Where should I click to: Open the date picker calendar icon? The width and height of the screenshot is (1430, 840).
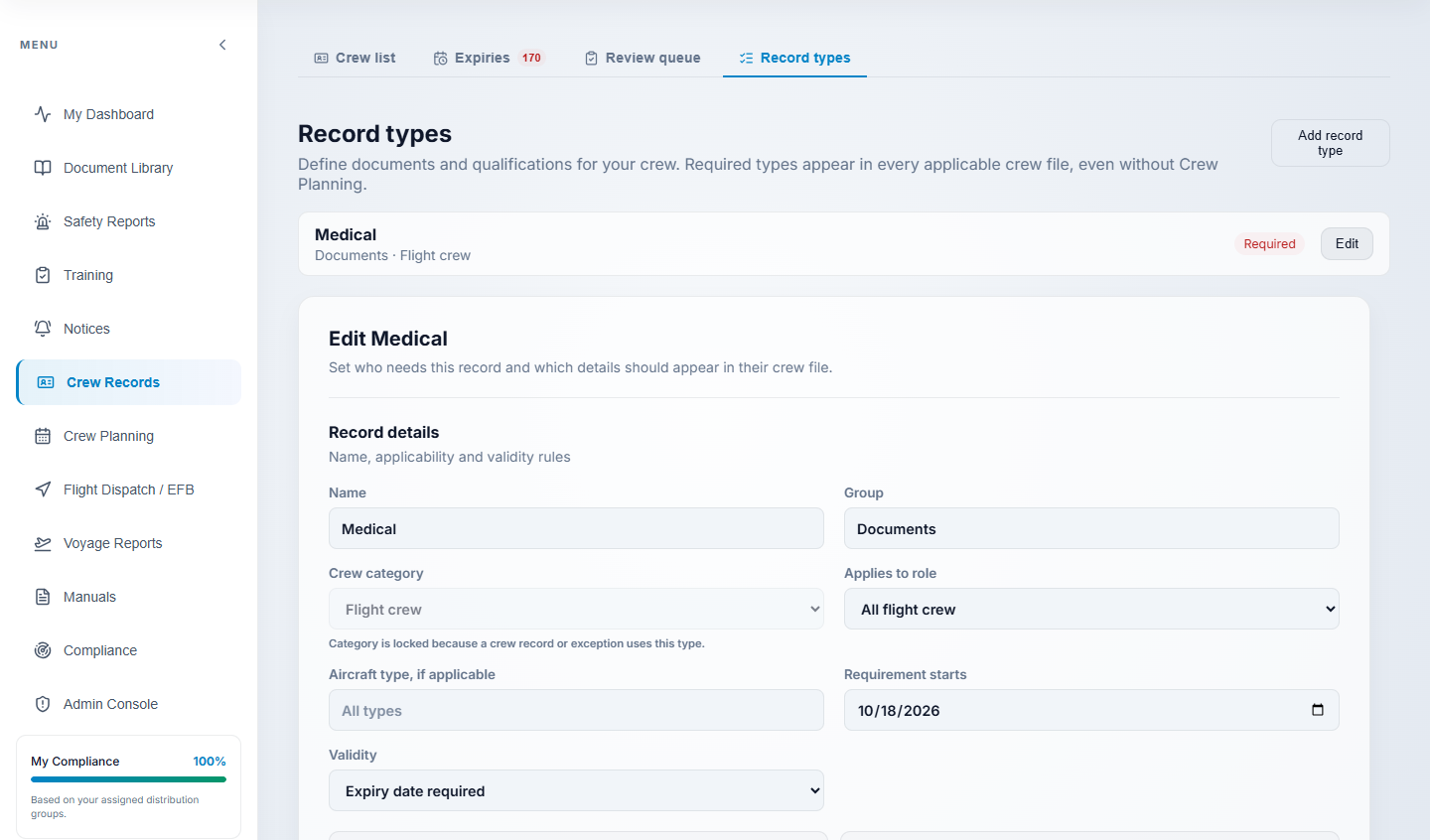click(1318, 710)
